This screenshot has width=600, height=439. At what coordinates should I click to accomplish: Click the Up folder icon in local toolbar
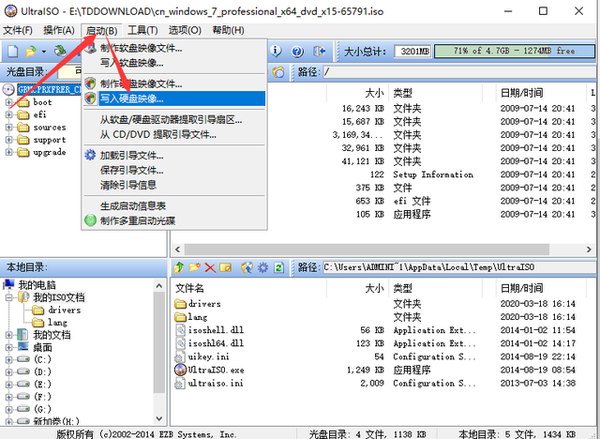pyautogui.click(x=179, y=267)
